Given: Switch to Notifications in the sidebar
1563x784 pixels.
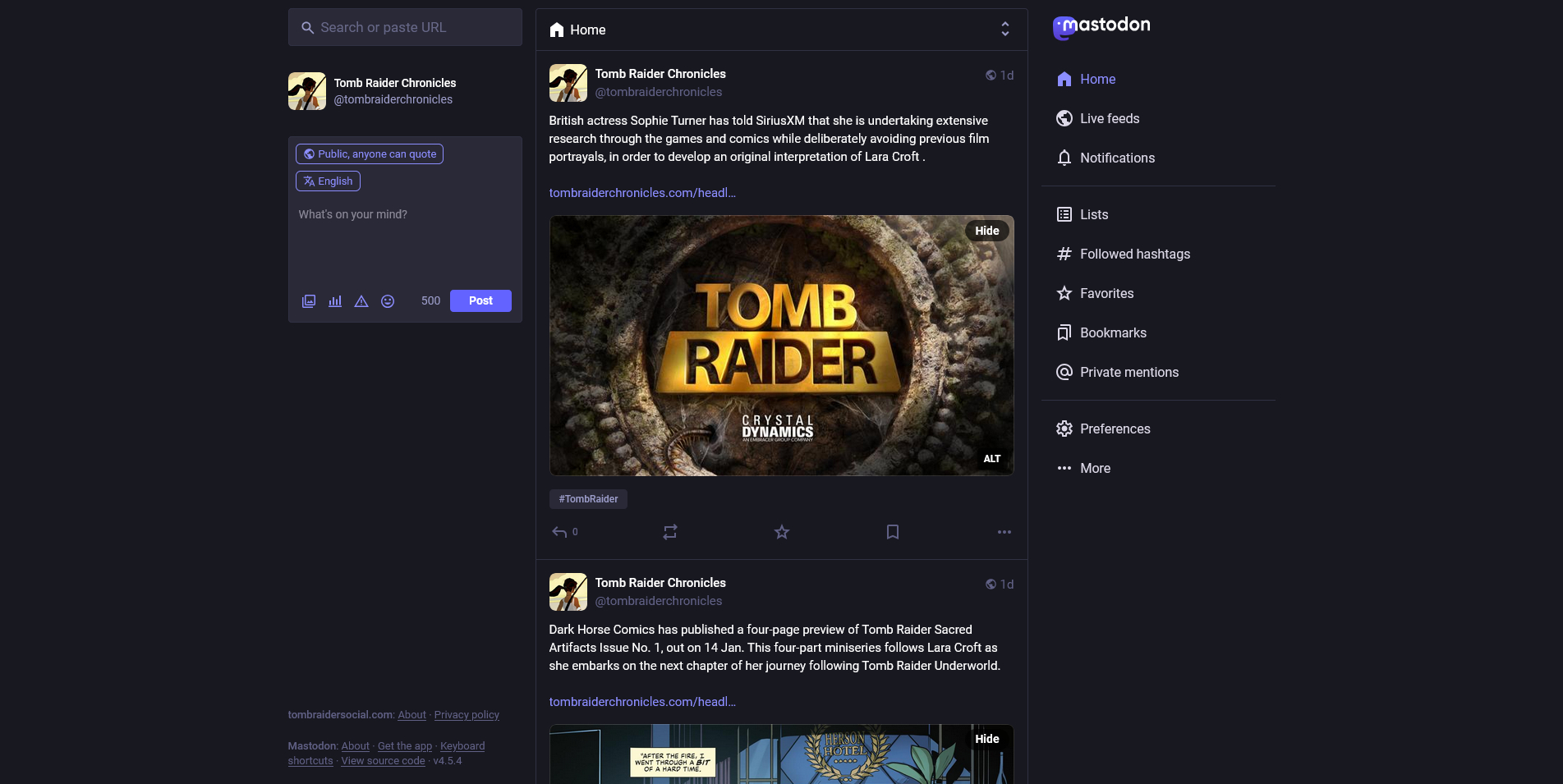Looking at the screenshot, I should tap(1117, 158).
